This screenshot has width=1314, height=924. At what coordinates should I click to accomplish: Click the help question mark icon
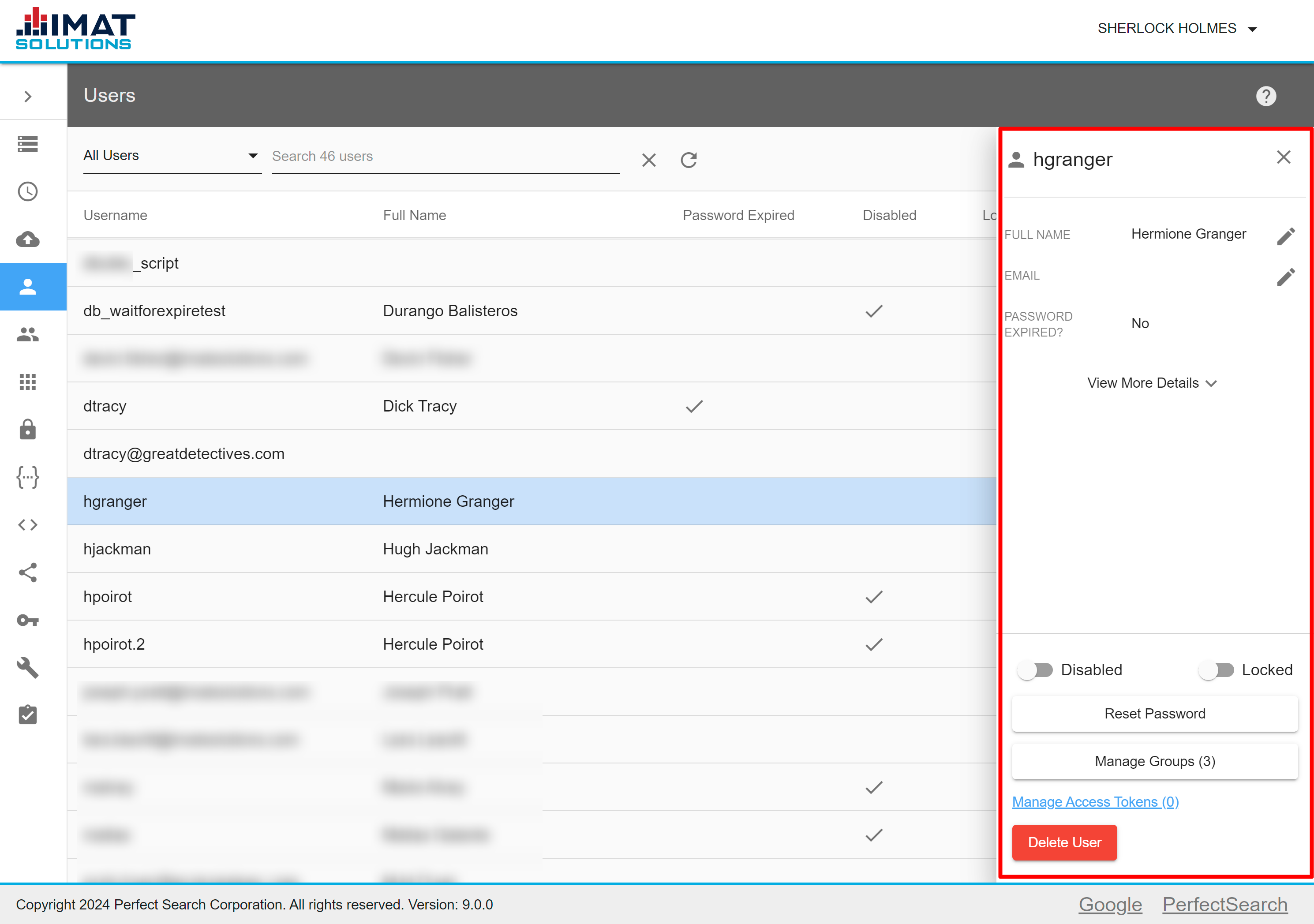(x=1266, y=96)
